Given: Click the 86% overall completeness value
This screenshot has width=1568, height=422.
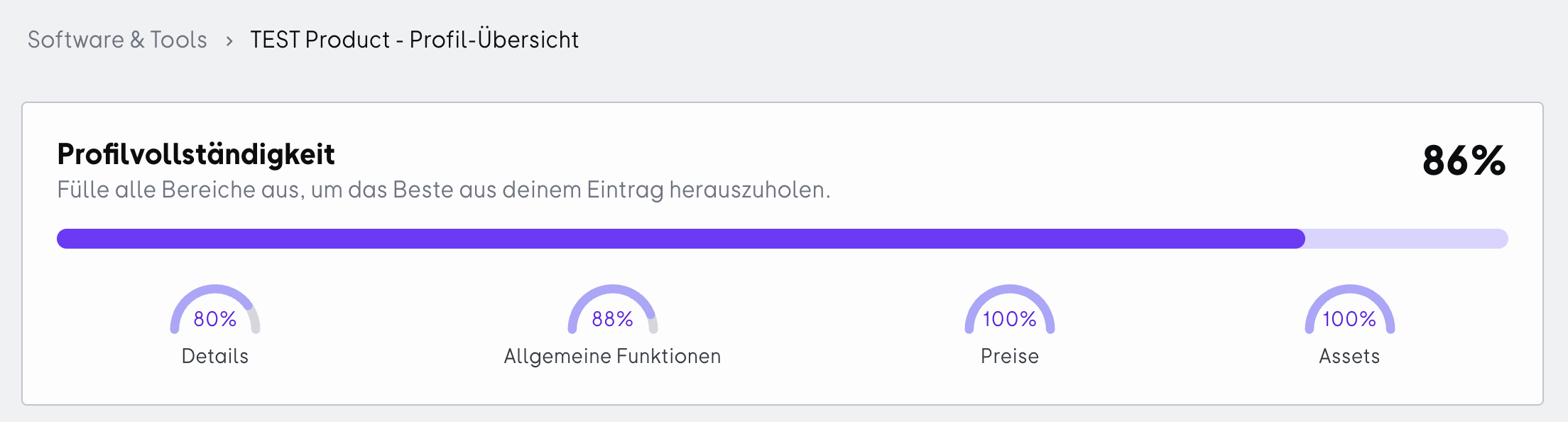Looking at the screenshot, I should 1464,161.
